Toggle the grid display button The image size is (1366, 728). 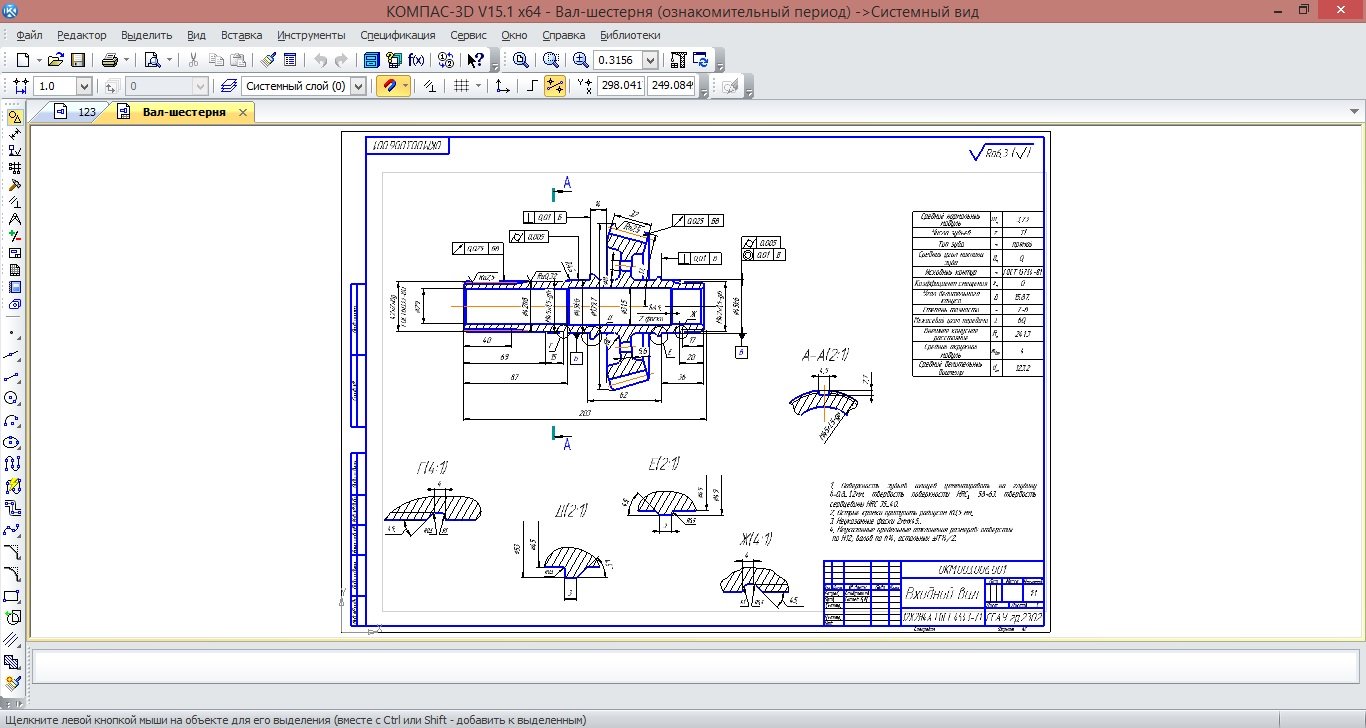coord(461,86)
